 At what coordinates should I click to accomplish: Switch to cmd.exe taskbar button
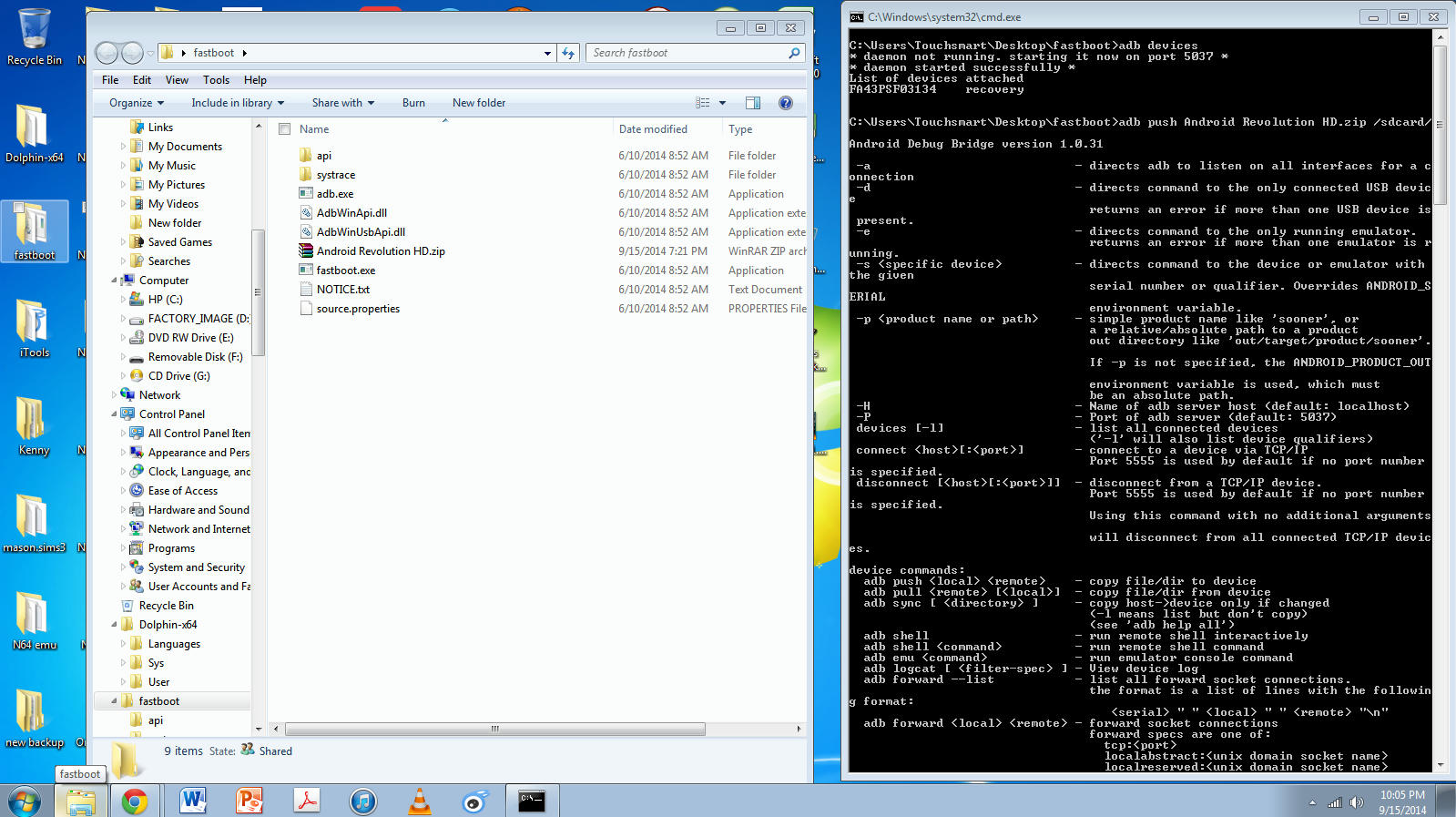pos(532,802)
